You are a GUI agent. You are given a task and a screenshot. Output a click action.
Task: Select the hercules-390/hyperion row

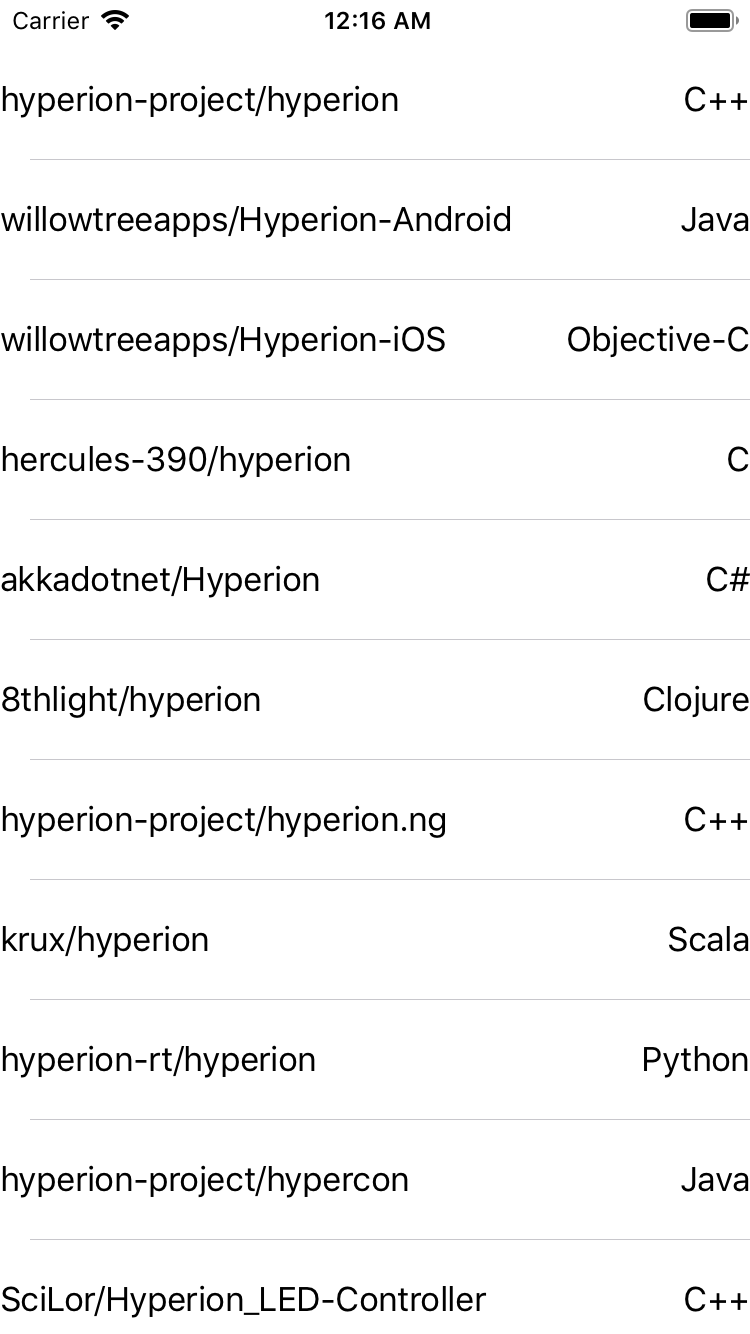click(176, 459)
